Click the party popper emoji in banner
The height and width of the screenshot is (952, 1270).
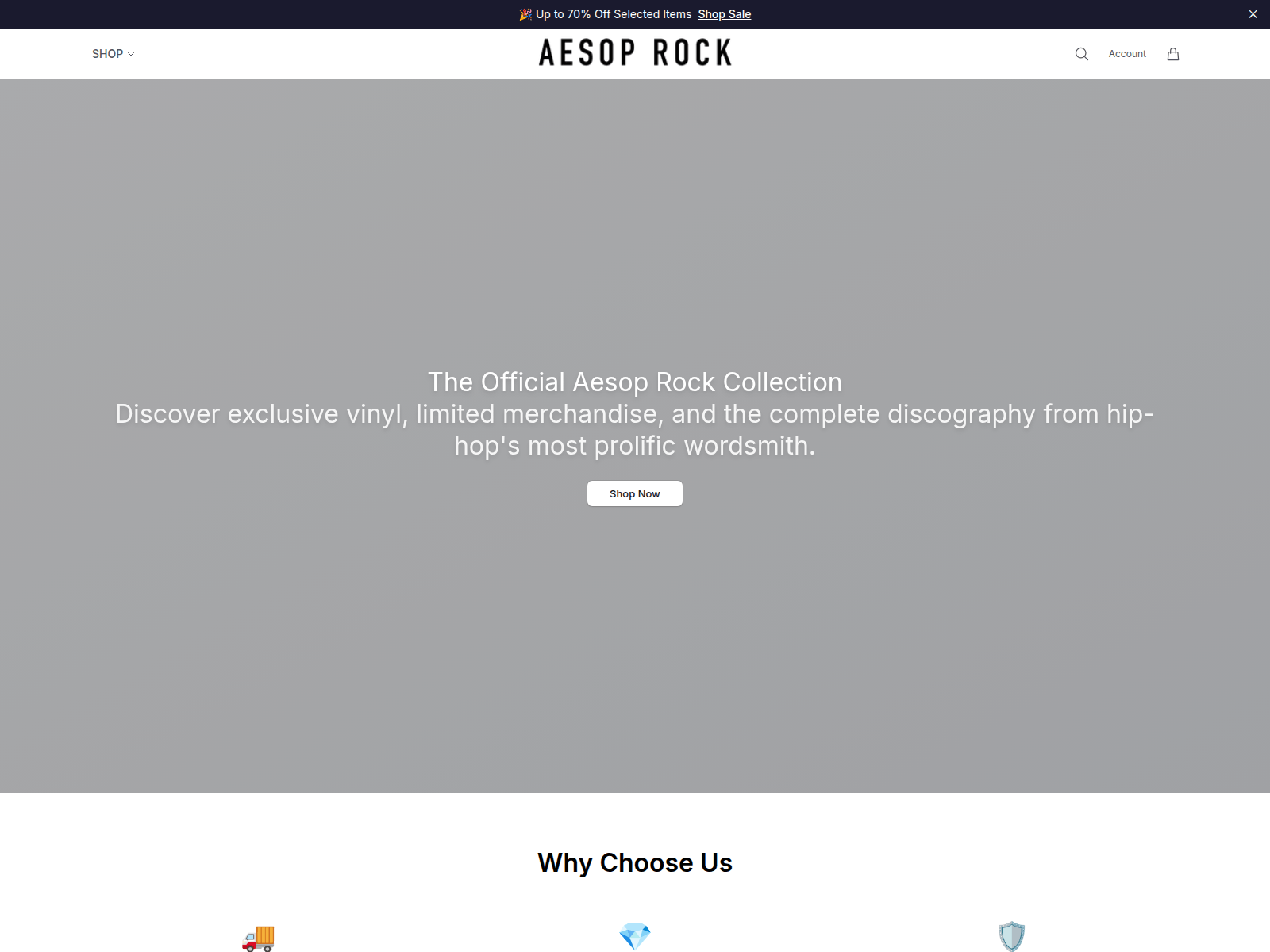[525, 14]
